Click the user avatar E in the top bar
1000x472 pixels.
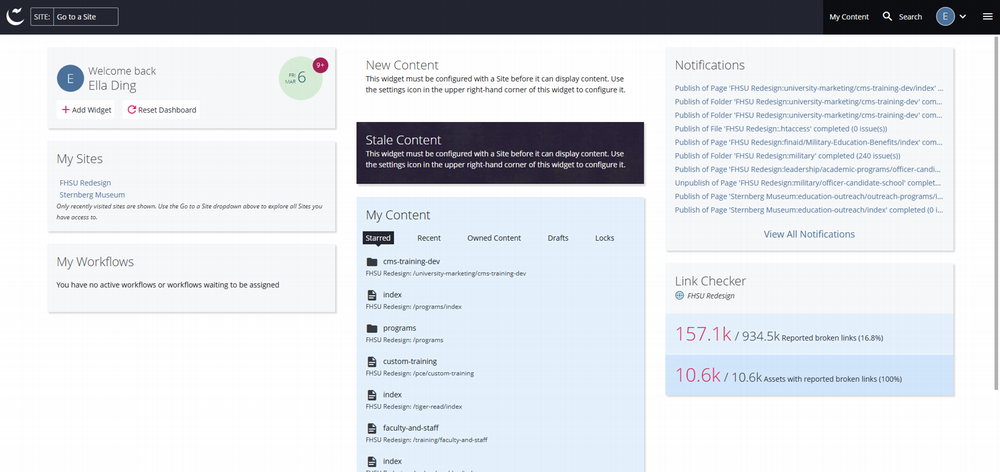[945, 17]
